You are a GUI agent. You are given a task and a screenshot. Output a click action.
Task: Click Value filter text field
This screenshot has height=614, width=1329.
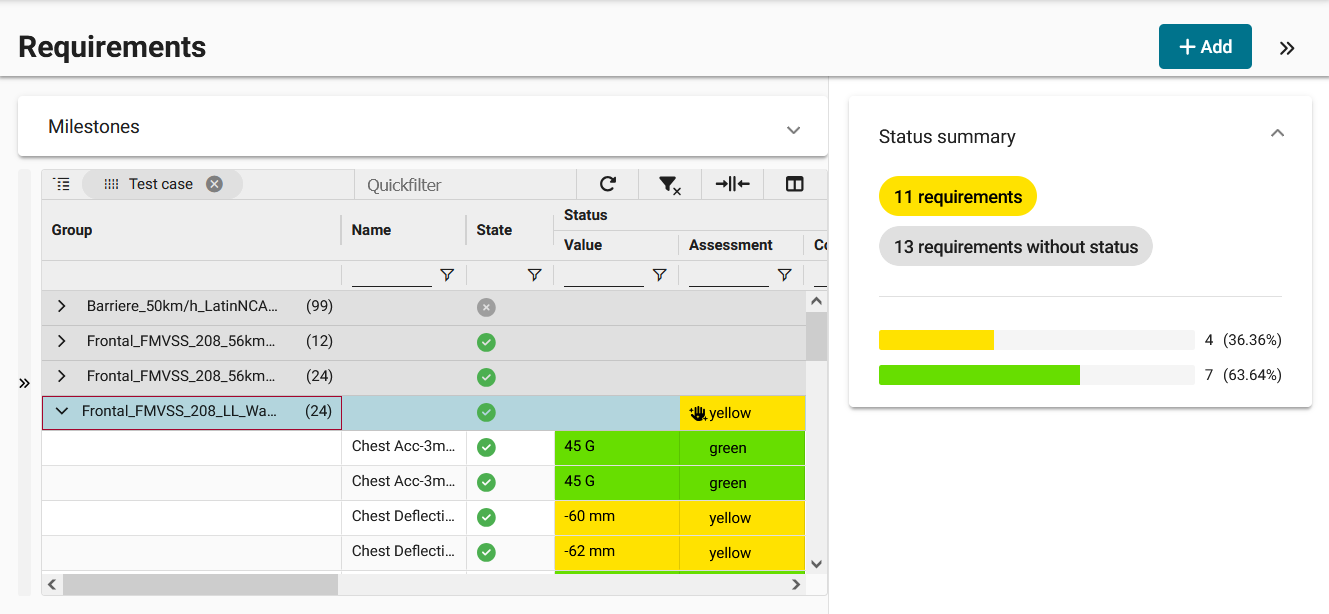coord(604,275)
